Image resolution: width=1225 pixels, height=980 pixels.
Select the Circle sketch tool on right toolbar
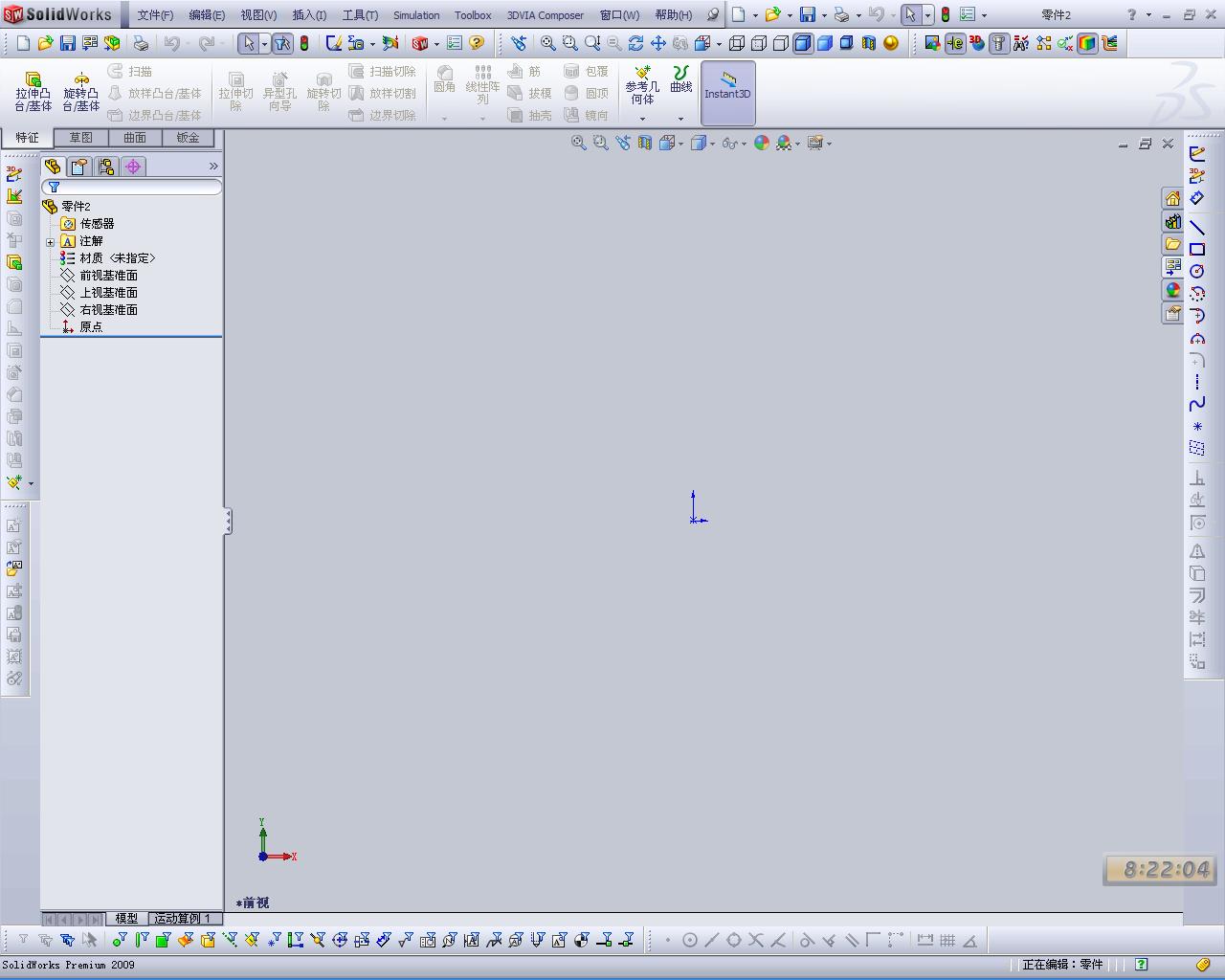(1197, 271)
